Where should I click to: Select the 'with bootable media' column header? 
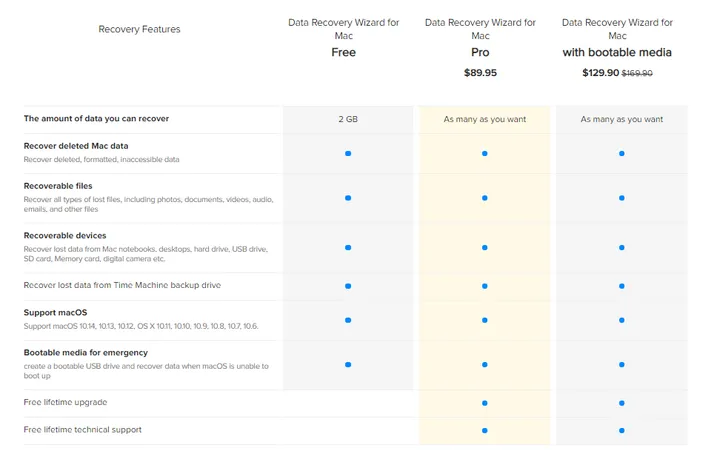(617, 37)
